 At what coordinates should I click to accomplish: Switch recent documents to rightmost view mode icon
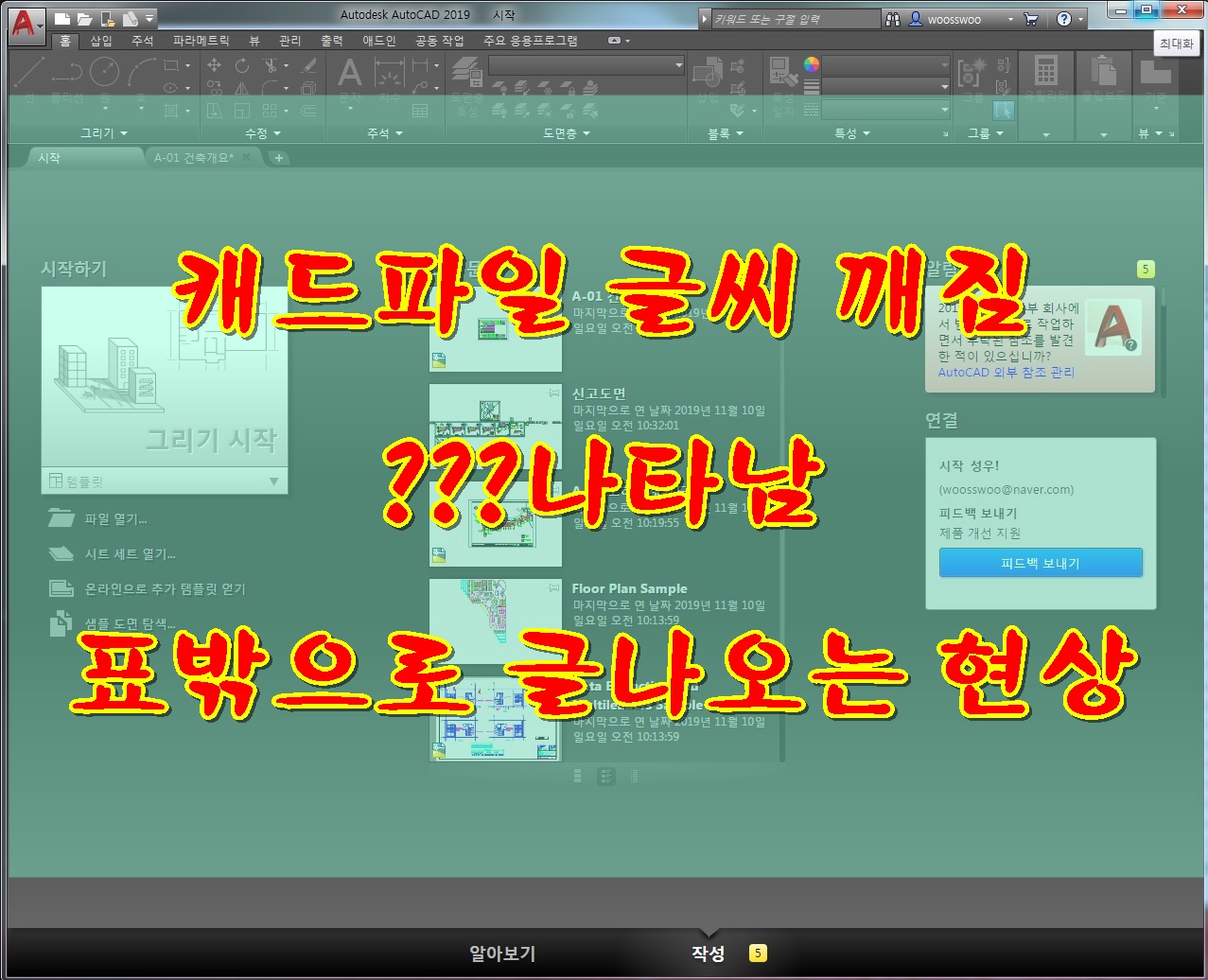[634, 777]
